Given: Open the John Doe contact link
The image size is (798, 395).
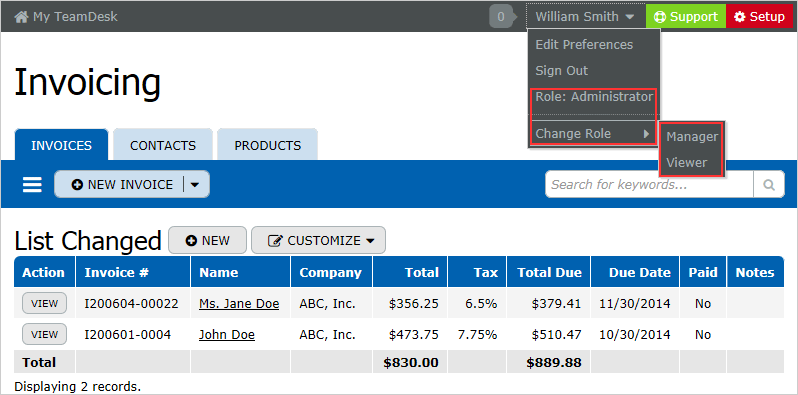Looking at the screenshot, I should (x=226, y=335).
